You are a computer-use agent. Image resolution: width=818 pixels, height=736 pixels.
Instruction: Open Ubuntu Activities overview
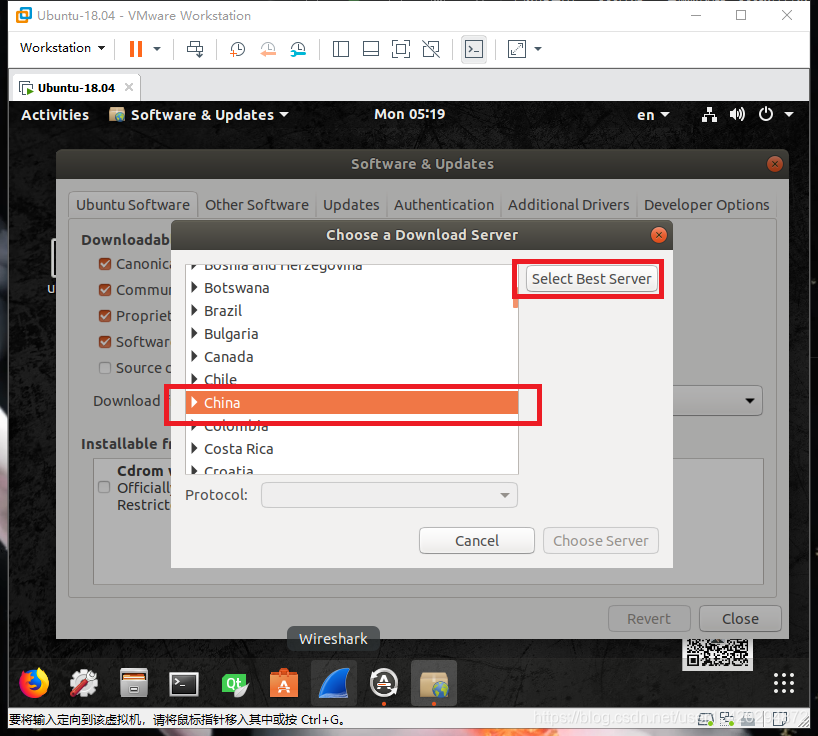[55, 115]
